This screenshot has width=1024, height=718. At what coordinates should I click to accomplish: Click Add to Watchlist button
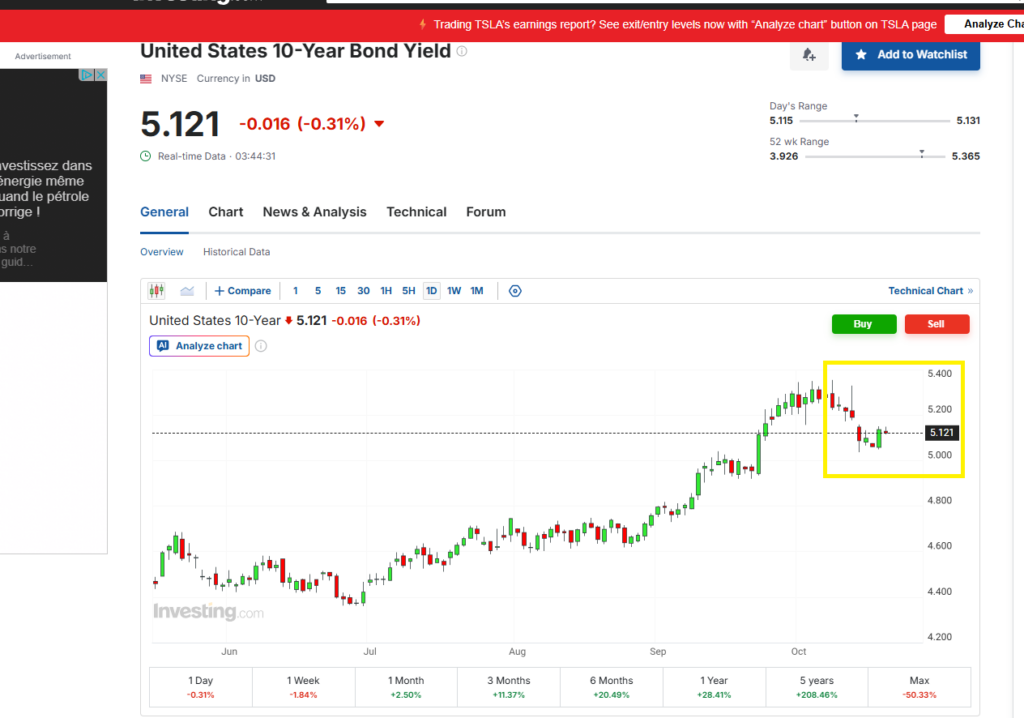click(911, 55)
